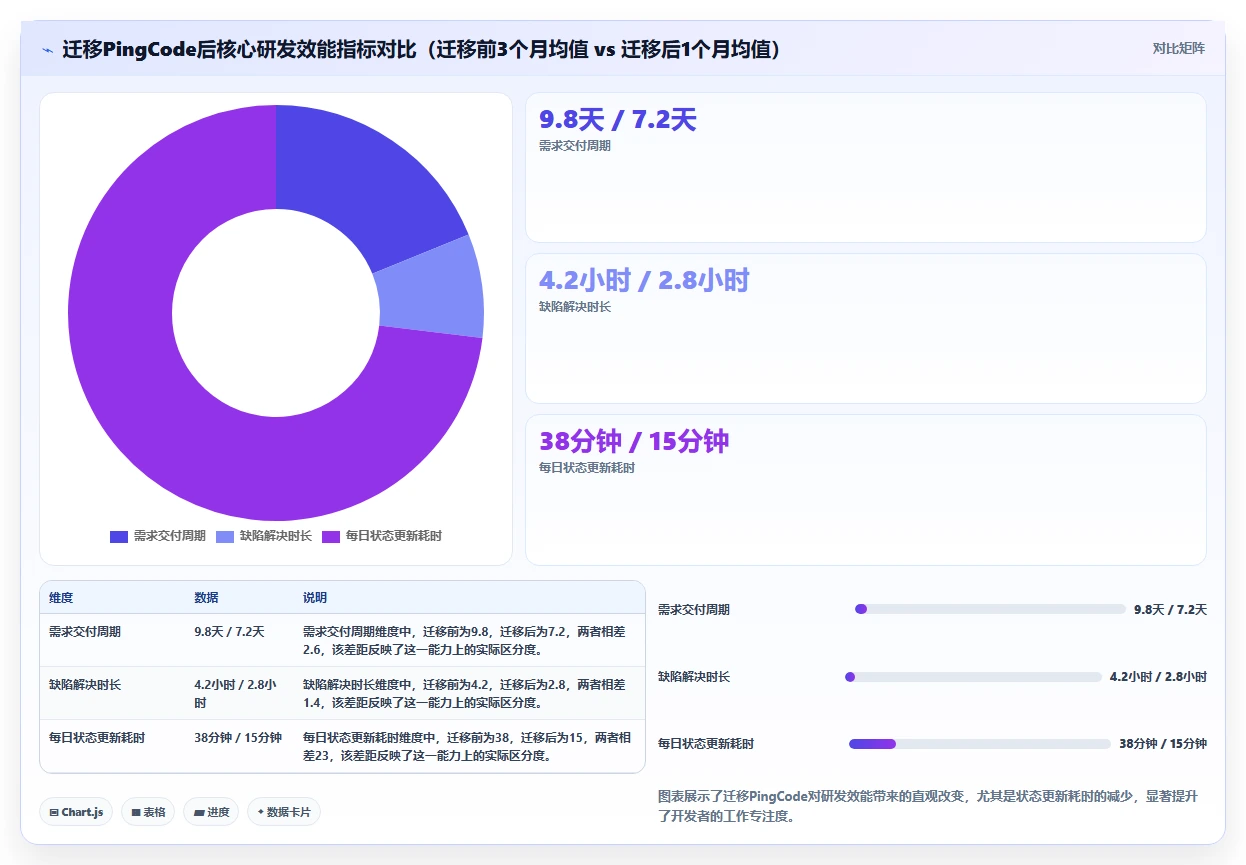Screen dimensions: 1246x865
Task: Click the 4.2小时 / 2.8小时 value beside progress bar
Action: coord(1158,677)
